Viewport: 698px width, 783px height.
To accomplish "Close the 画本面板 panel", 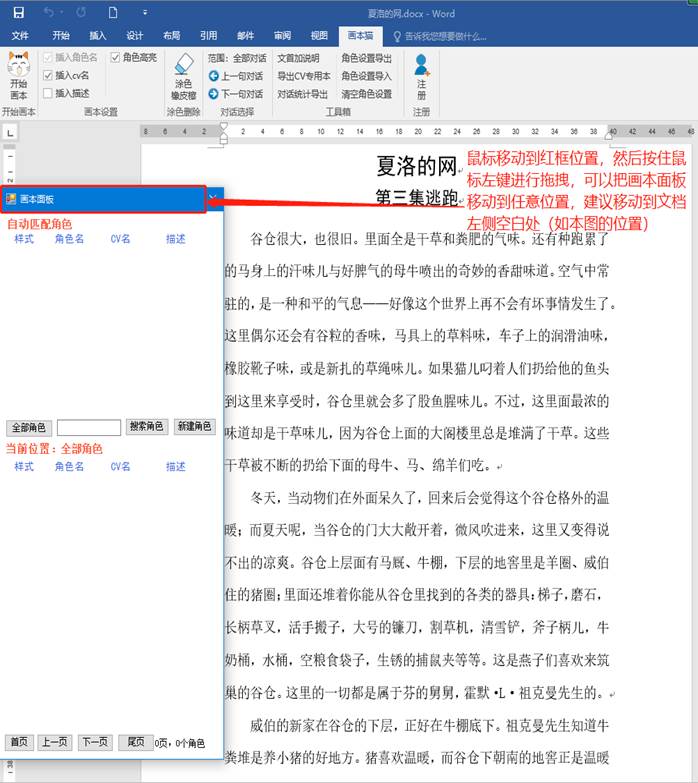I will [214, 199].
